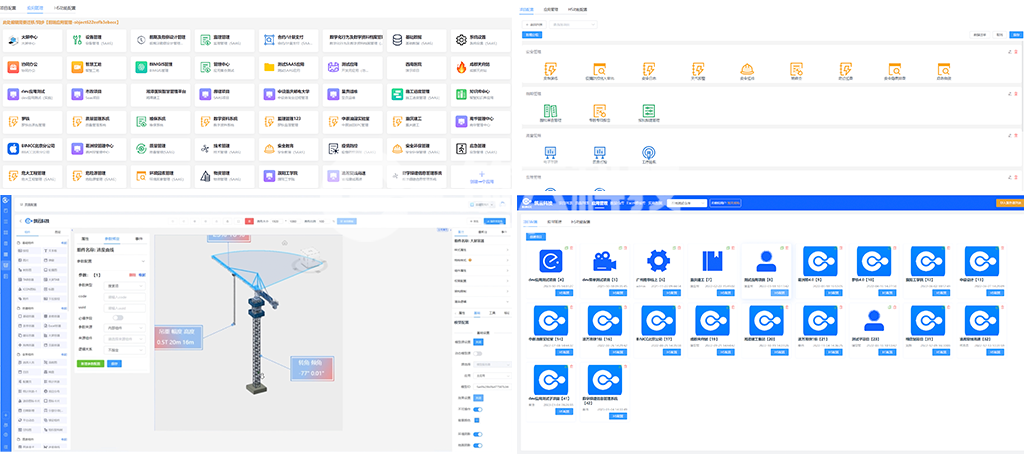Switch to the 事件 tab in parameter panel
The width and height of the screenshot is (1024, 455).
pos(138,238)
